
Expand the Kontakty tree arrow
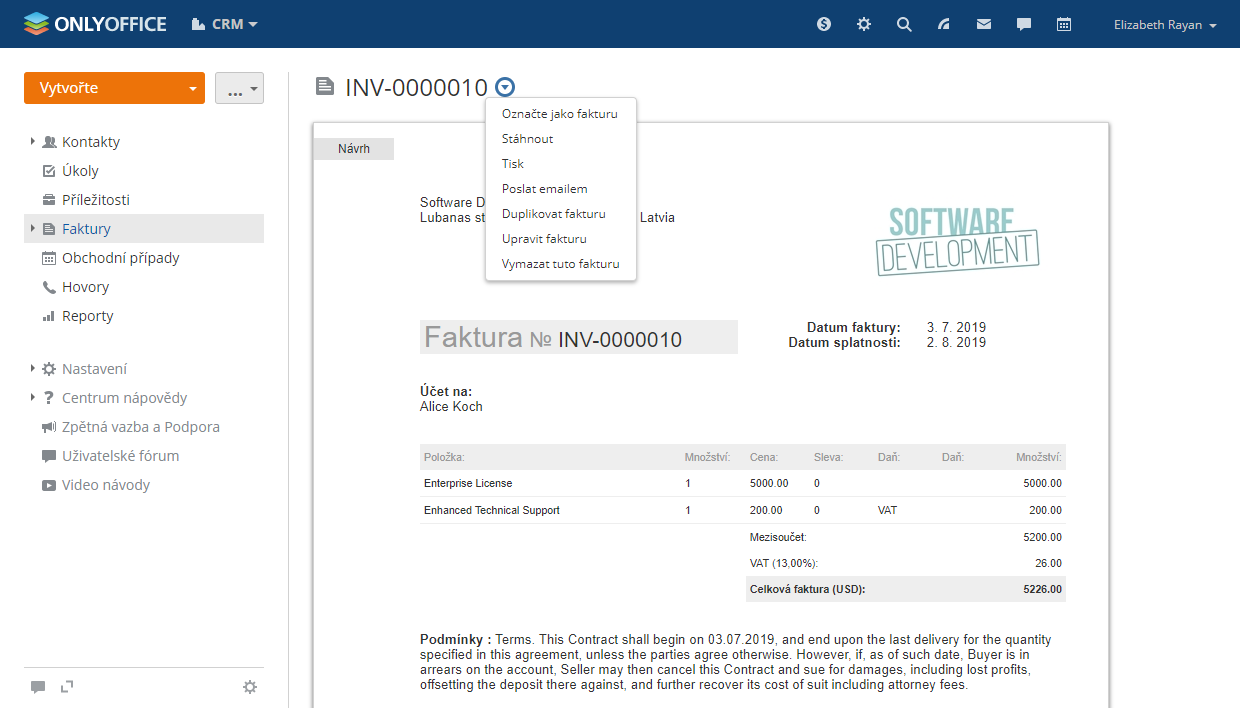[x=33, y=142]
